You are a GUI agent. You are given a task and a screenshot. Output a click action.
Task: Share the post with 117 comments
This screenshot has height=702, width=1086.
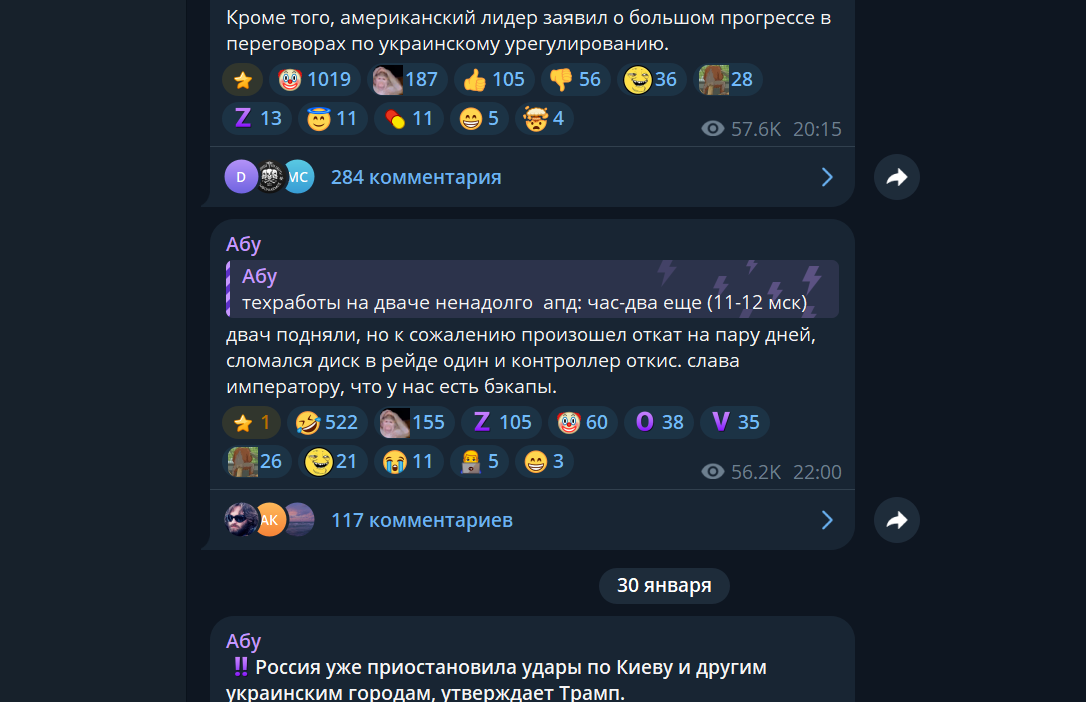(x=896, y=520)
